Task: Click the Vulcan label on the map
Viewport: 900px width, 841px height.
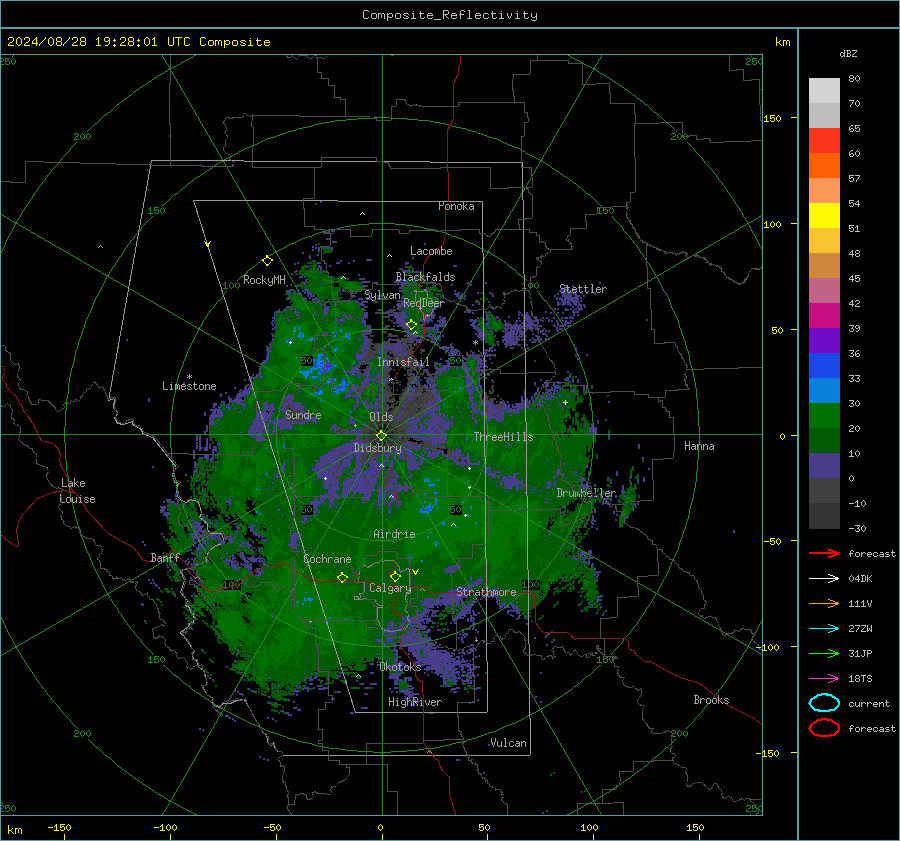Action: (508, 743)
